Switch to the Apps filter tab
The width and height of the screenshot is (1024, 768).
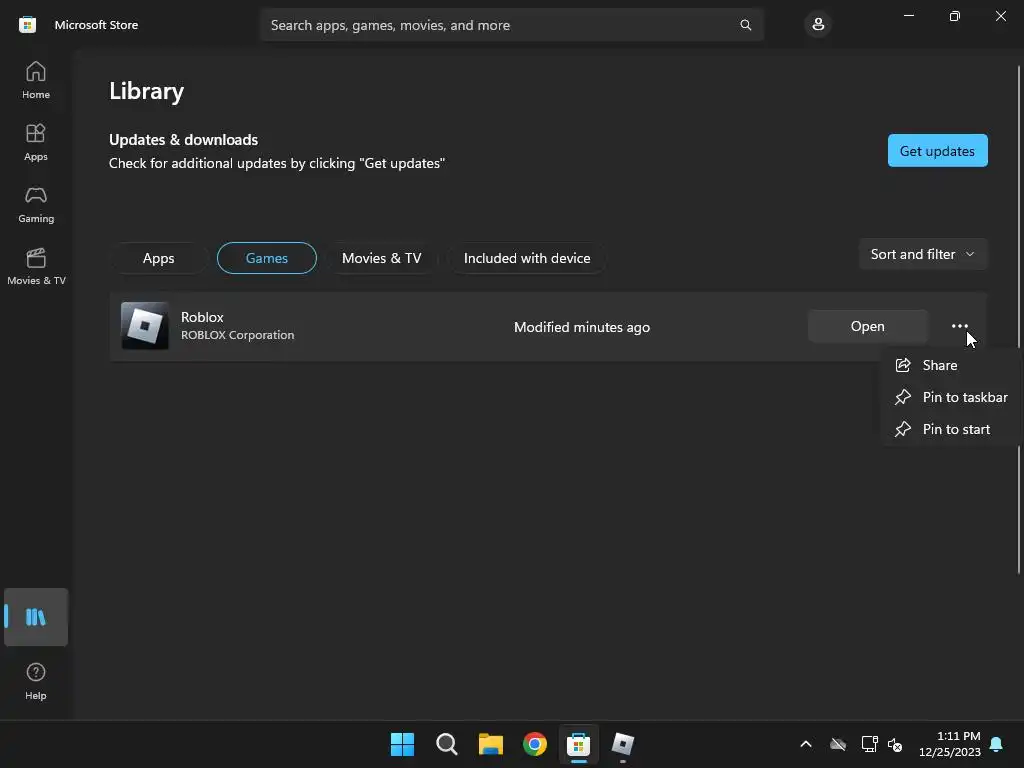coord(159,258)
